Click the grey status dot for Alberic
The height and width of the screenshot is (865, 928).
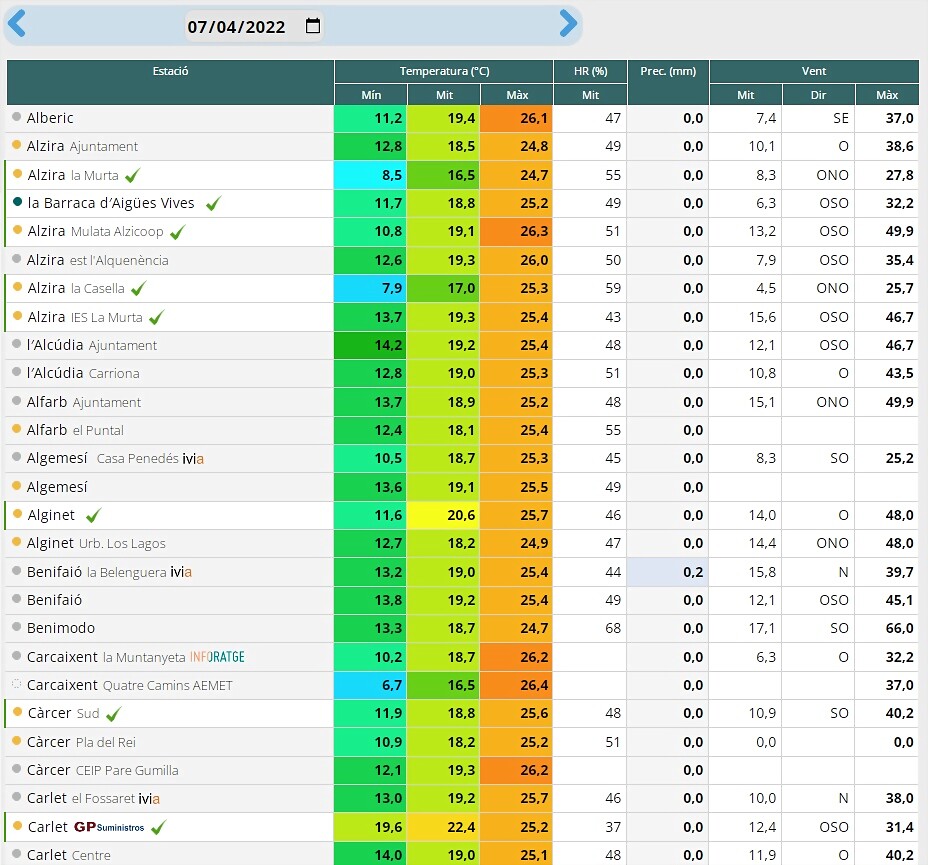click(x=17, y=117)
